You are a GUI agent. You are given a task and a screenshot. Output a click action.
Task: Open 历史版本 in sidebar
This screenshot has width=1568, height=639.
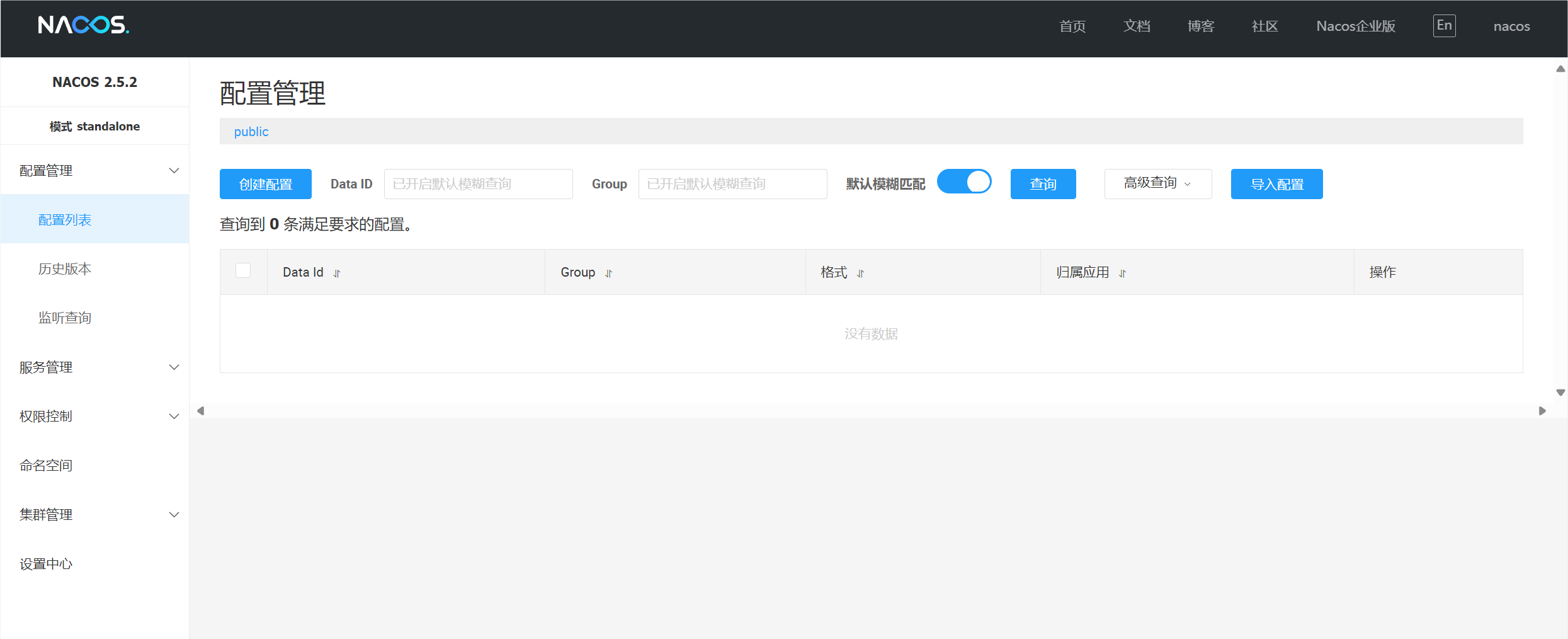tap(65, 269)
